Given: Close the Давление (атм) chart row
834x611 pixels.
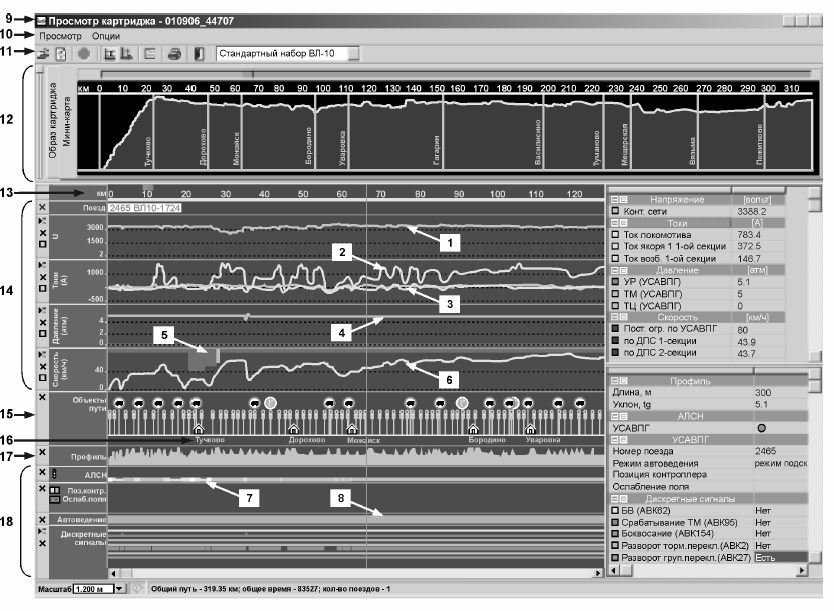Looking at the screenshot, I should [x=43, y=322].
